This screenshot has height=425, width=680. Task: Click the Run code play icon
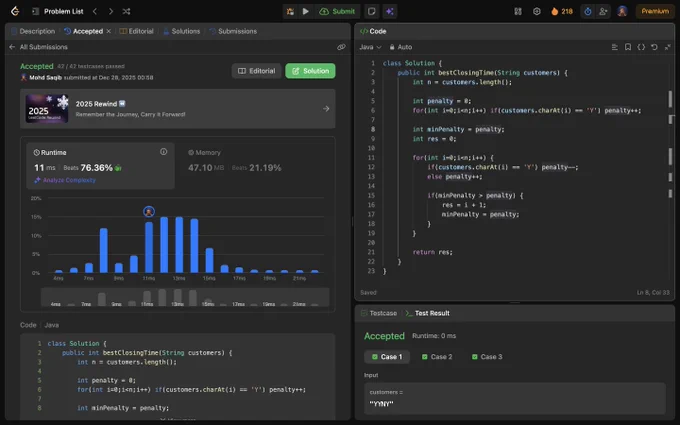[x=306, y=11]
